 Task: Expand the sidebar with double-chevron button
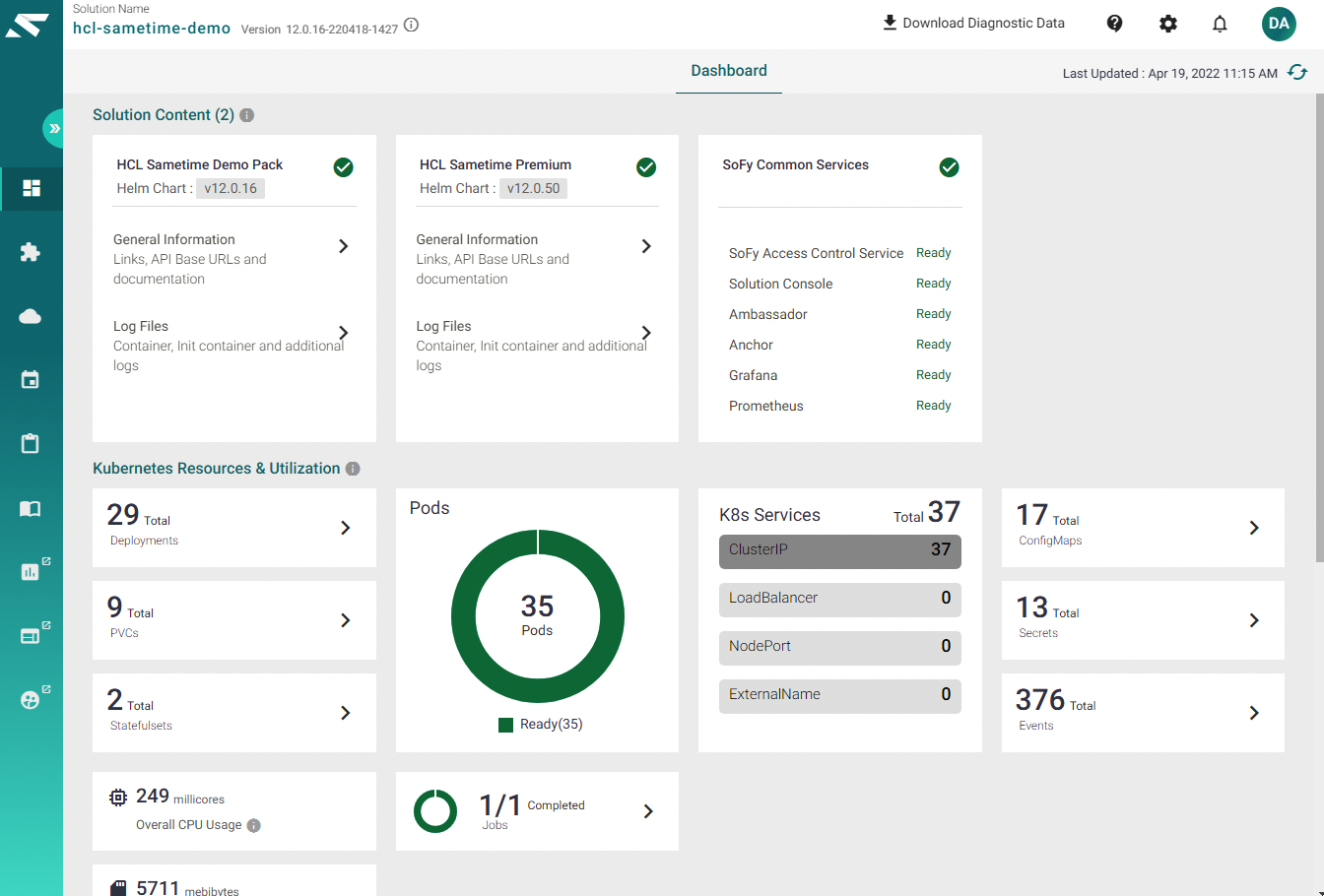[x=54, y=129]
